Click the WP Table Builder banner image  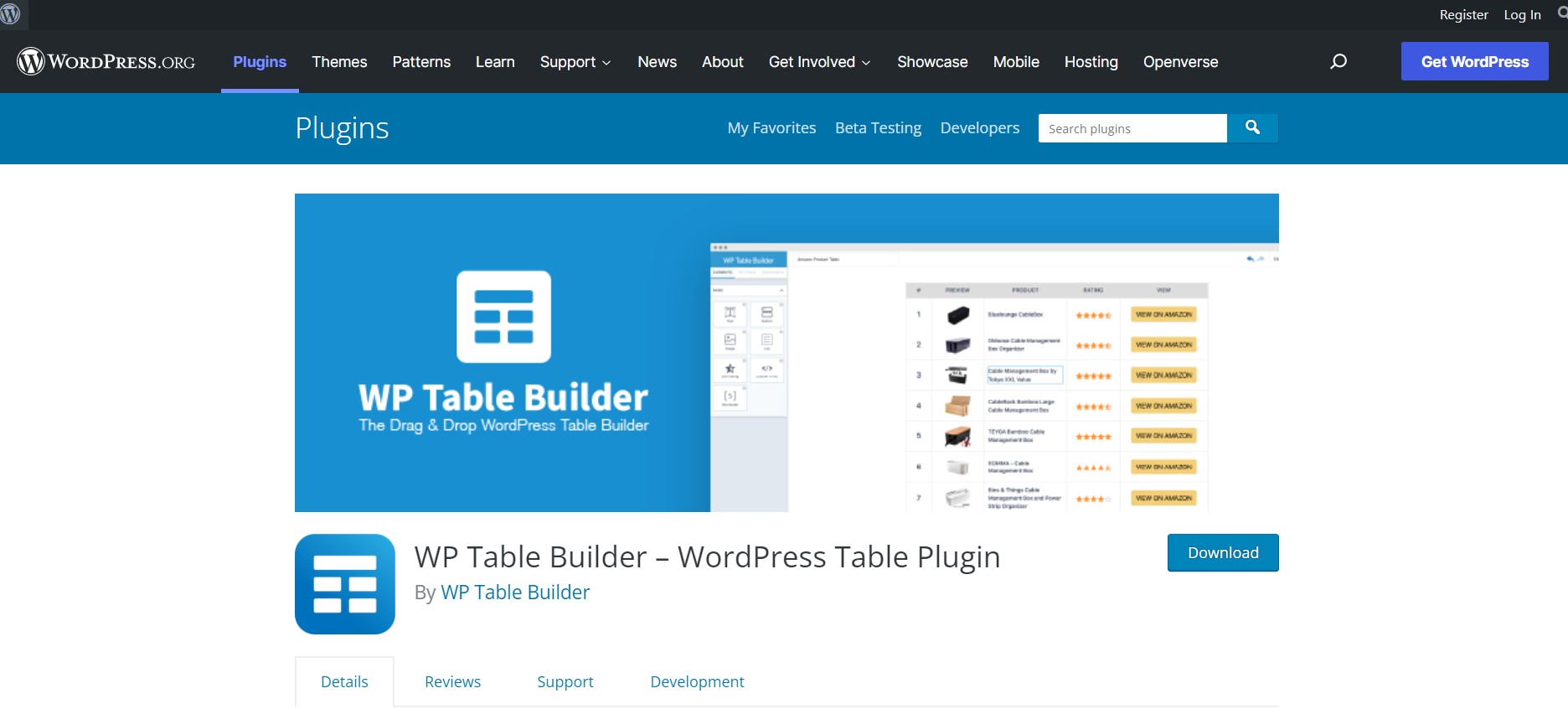[x=786, y=352]
